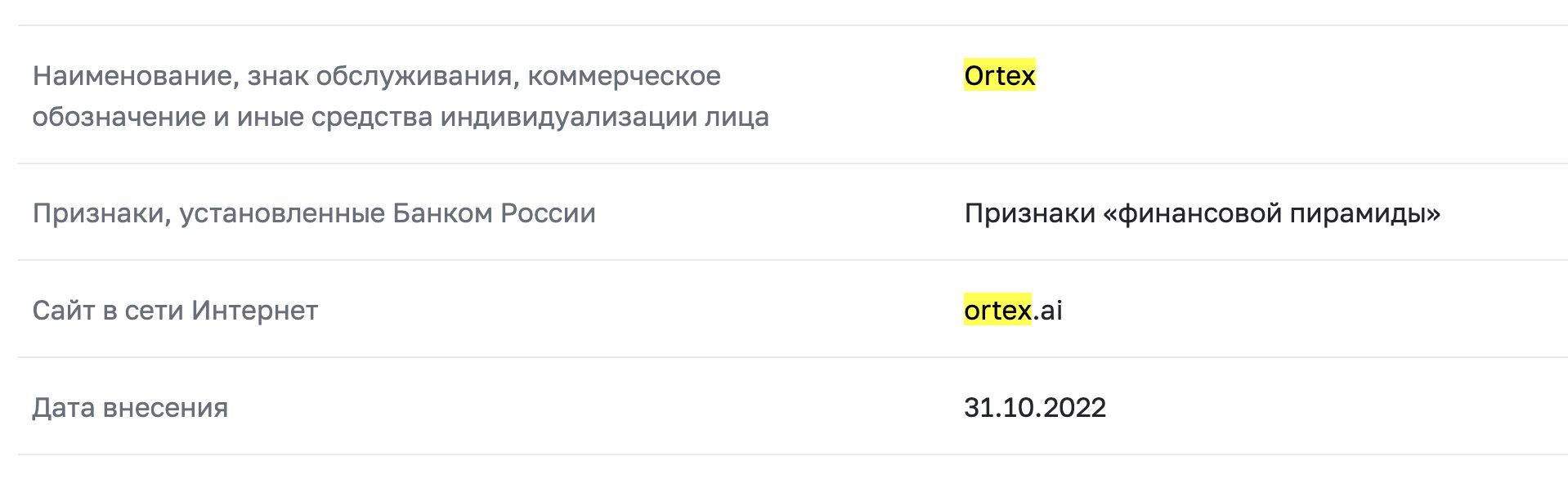Click the word "лица" ending the label
1568x479 pixels.
[740, 117]
